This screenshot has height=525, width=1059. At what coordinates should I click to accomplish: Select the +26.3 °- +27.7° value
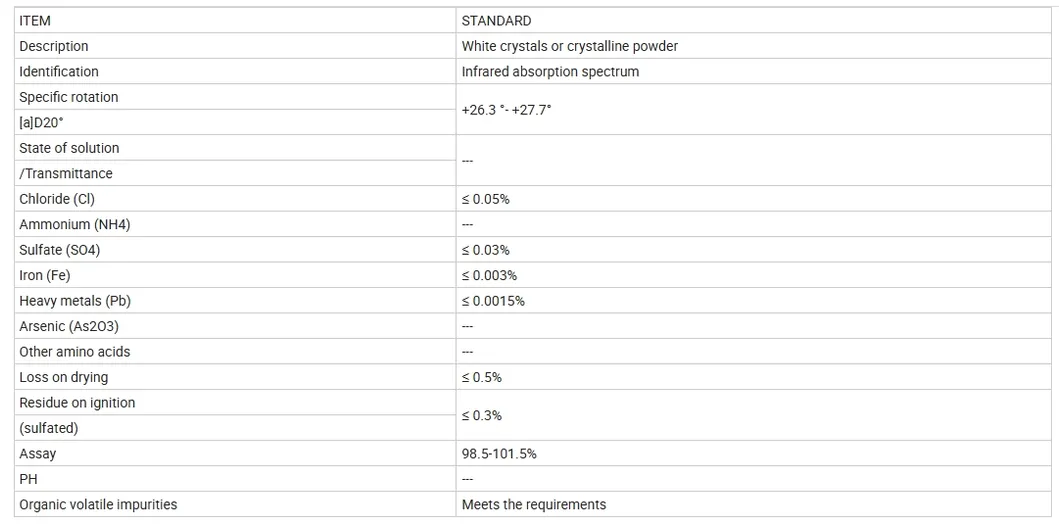click(507, 109)
